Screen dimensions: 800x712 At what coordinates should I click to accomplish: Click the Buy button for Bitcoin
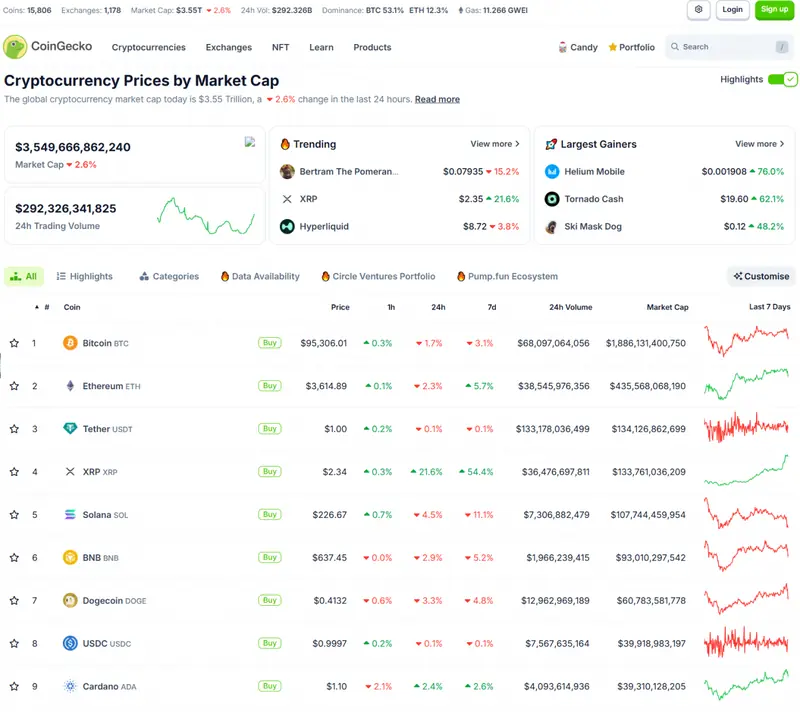[269, 343]
